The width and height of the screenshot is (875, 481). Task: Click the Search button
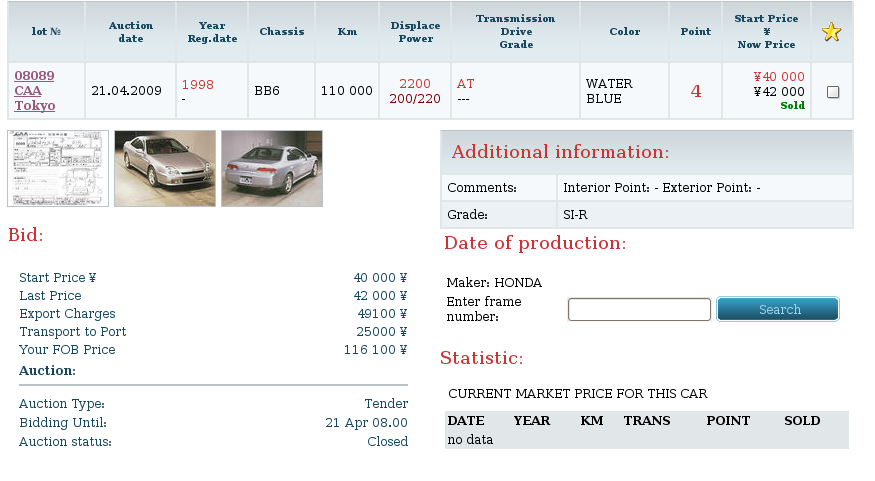click(778, 309)
